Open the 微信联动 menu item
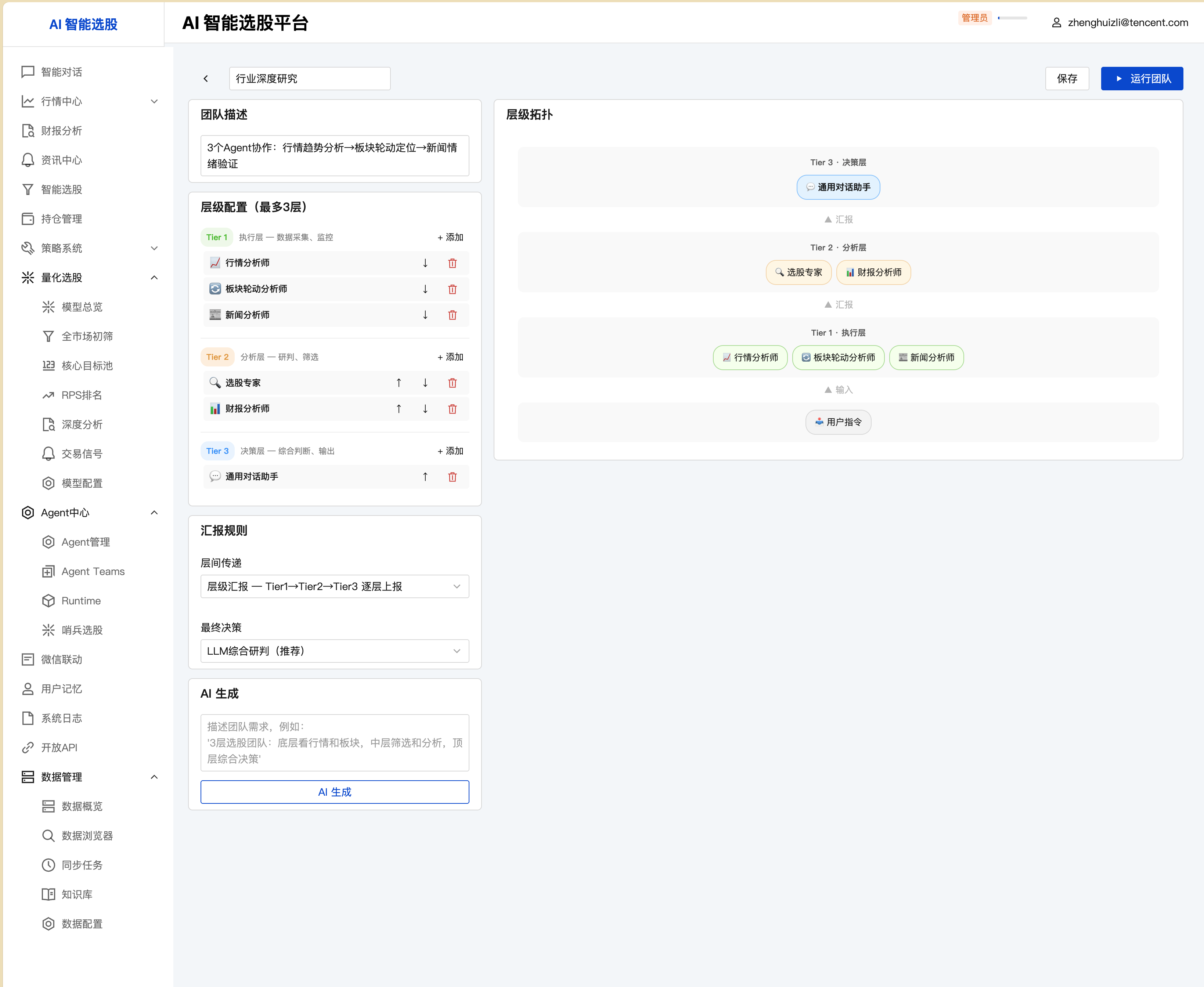This screenshot has width=1204, height=987. pyautogui.click(x=88, y=659)
